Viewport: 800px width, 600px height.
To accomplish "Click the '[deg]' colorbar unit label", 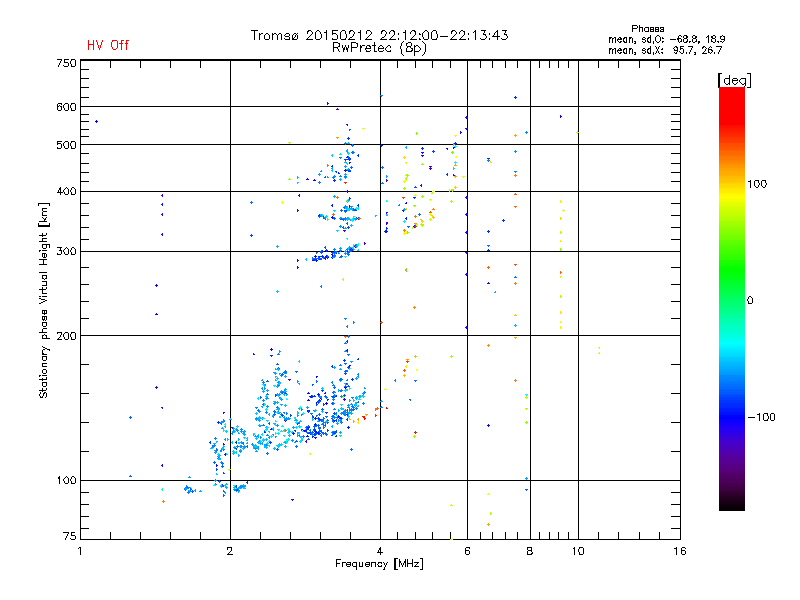I will click(734, 80).
